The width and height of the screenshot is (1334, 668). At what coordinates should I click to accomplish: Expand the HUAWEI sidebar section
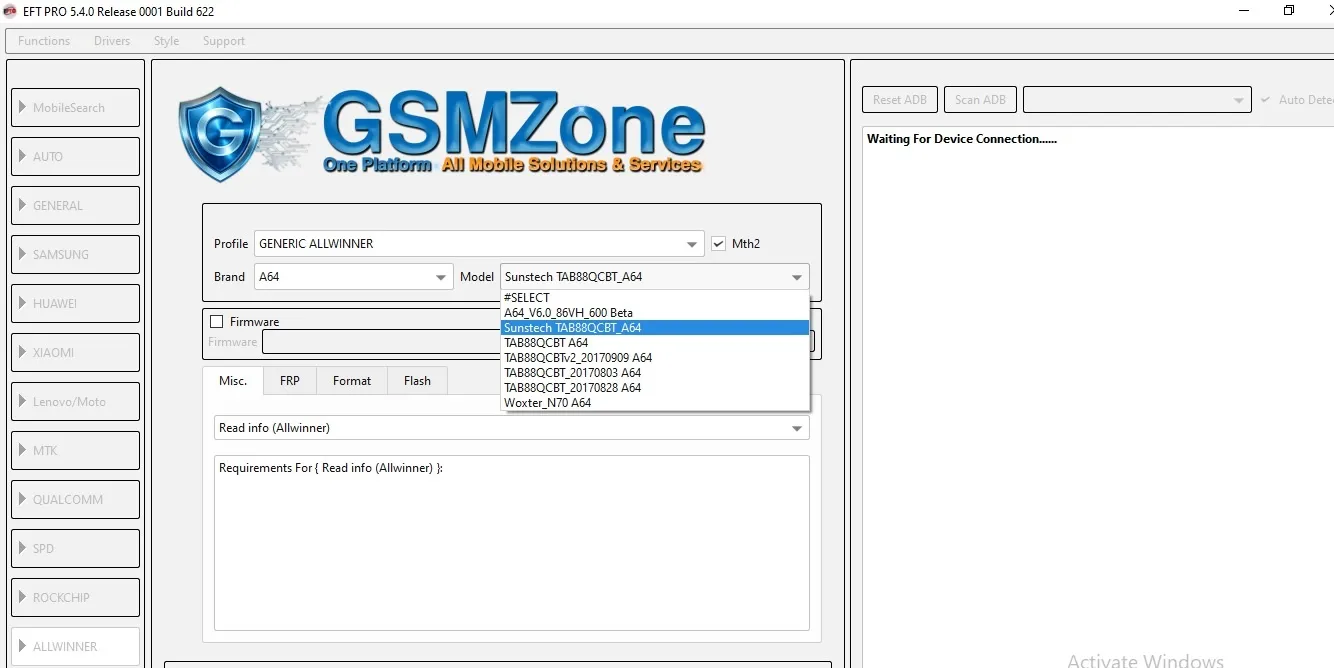click(75, 304)
